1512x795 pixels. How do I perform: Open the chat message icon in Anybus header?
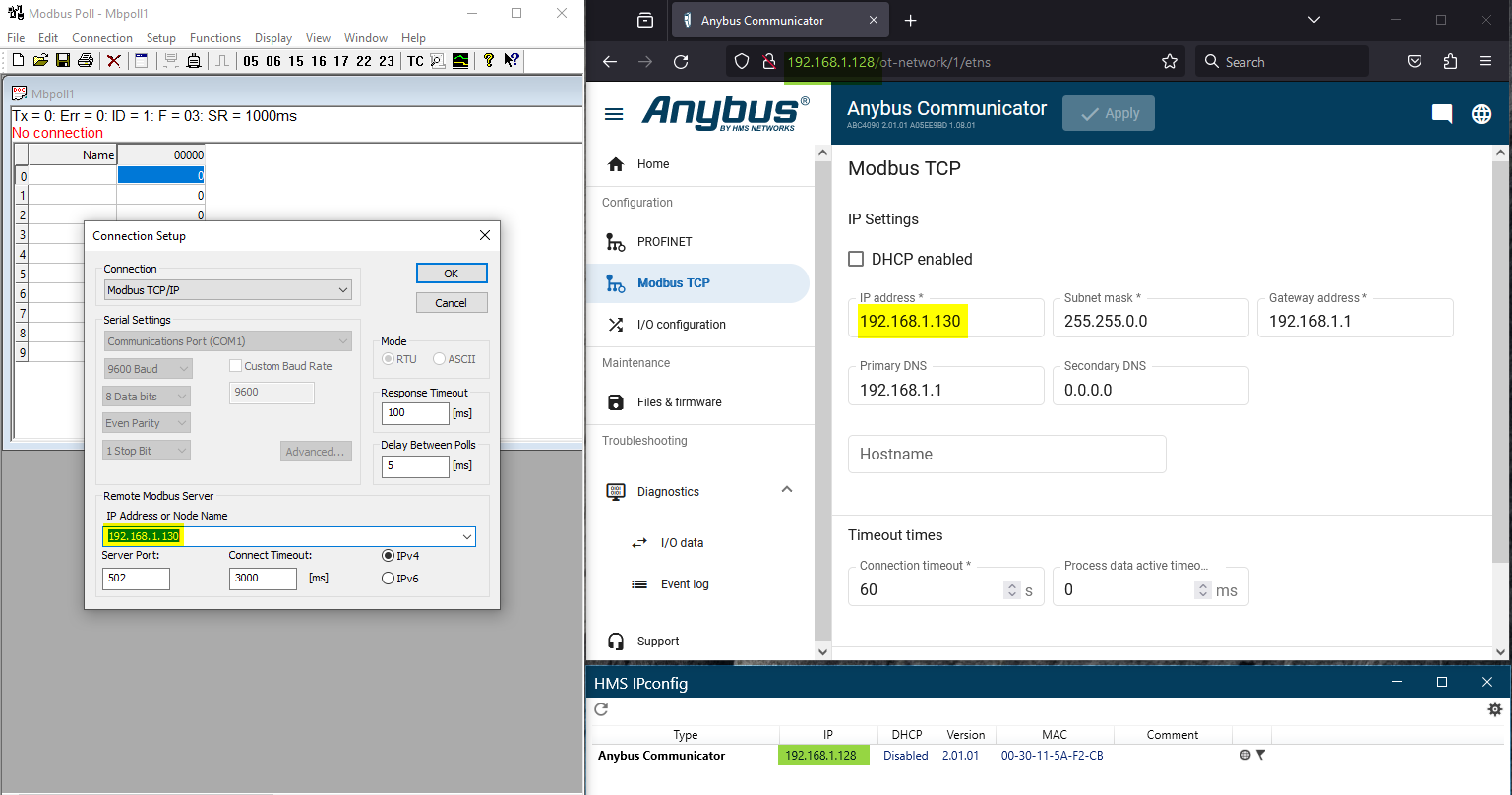tap(1441, 114)
